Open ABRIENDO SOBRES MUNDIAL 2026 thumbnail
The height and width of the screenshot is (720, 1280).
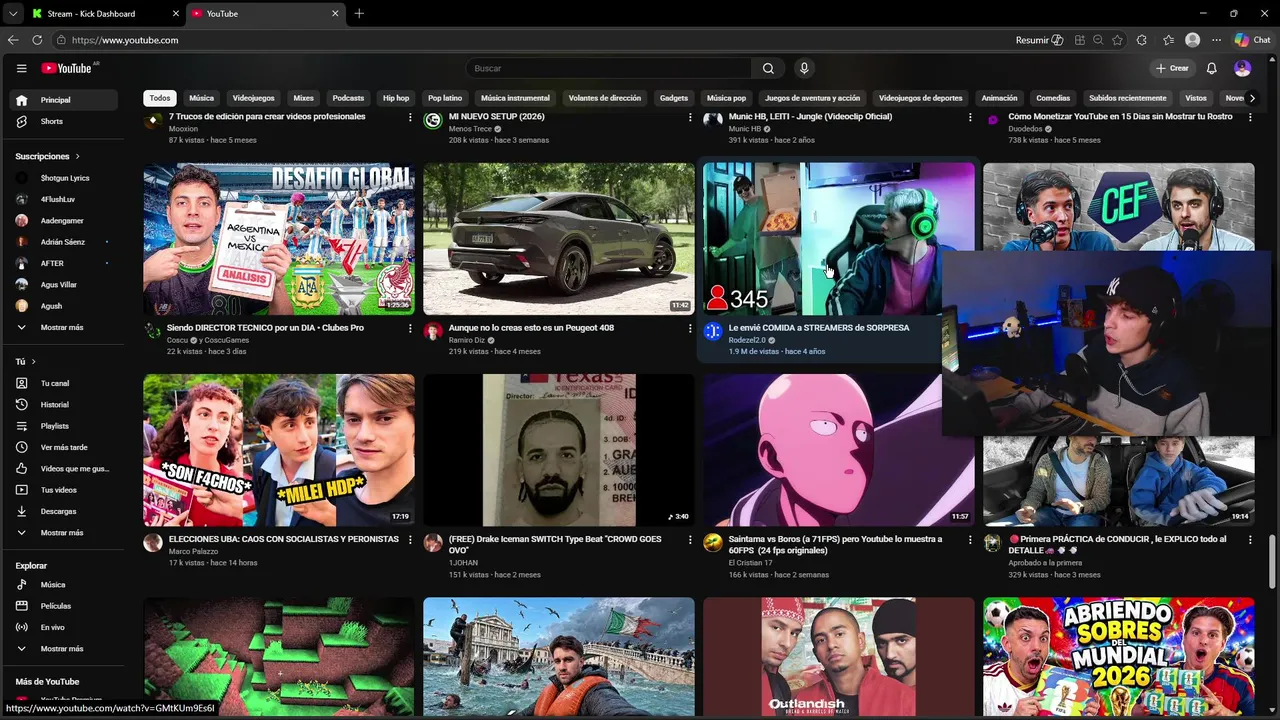pos(1119,657)
